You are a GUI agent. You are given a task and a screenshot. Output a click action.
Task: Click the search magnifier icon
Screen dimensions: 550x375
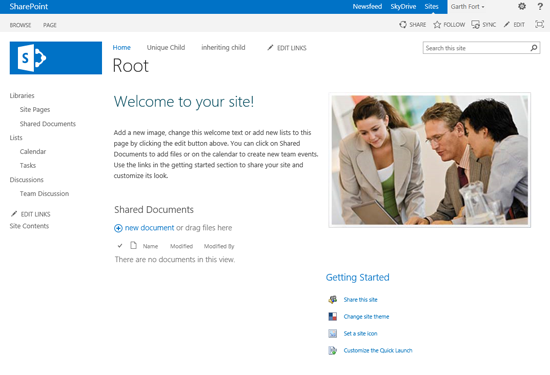pos(534,48)
